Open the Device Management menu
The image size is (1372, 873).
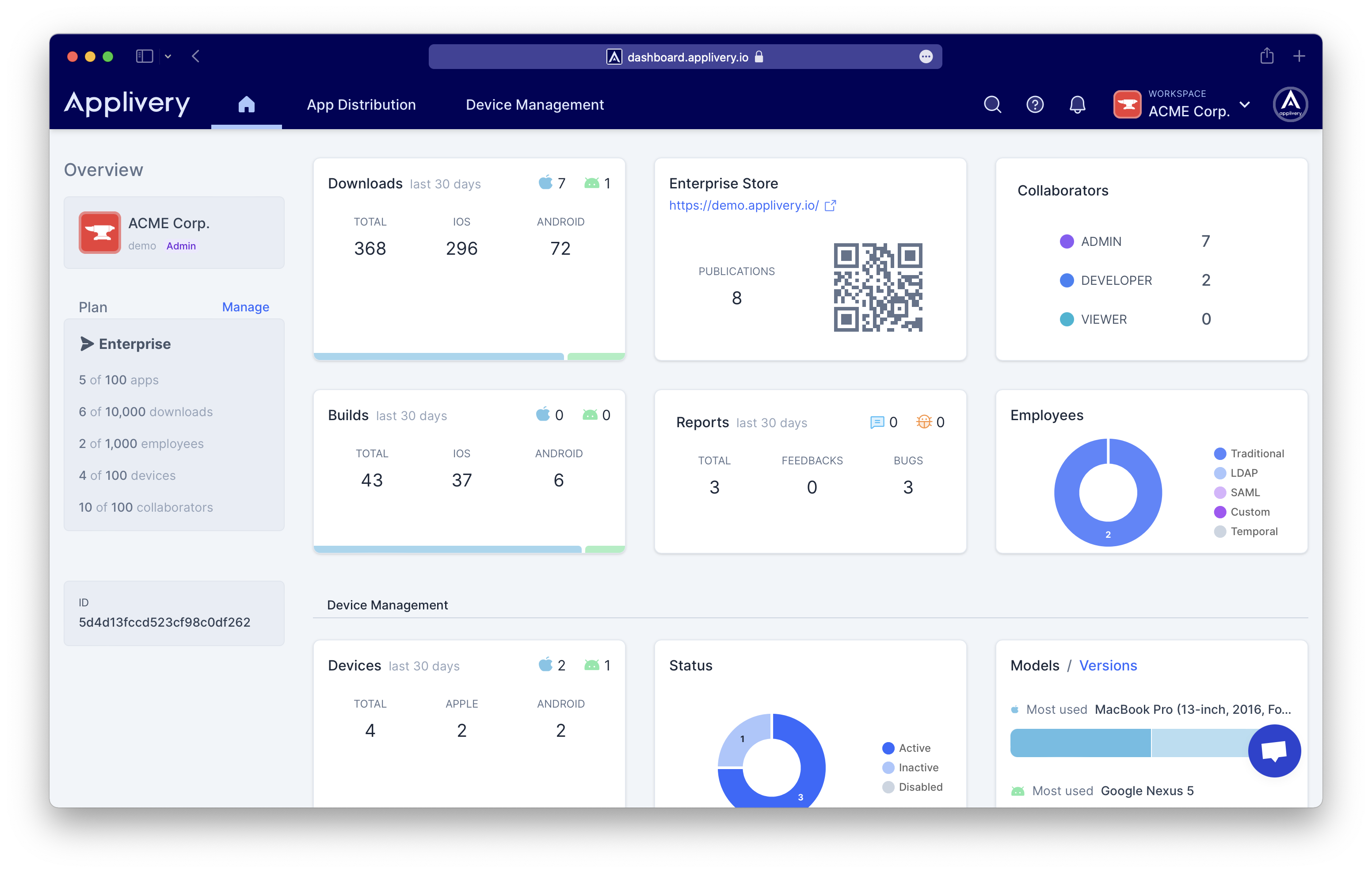[x=534, y=105]
